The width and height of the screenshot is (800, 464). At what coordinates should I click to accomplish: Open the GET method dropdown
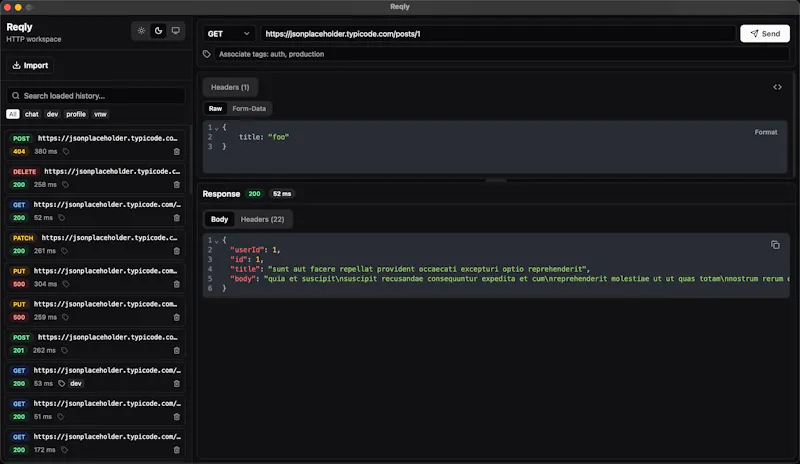pyautogui.click(x=229, y=34)
